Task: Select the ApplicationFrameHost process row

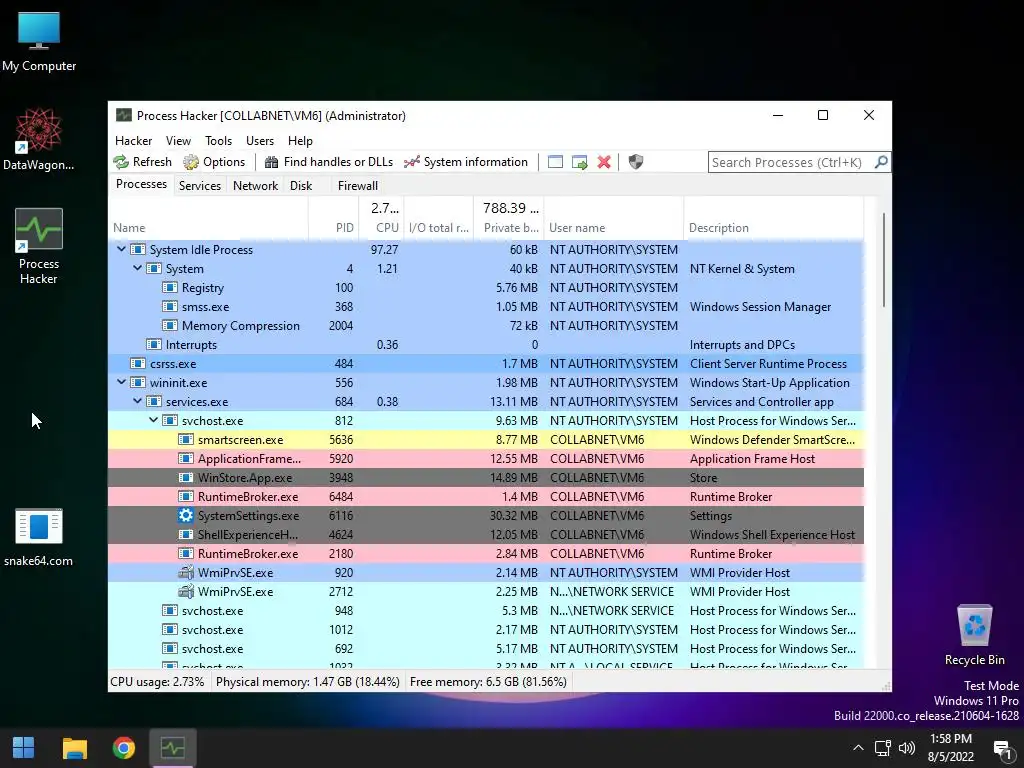Action: point(486,458)
